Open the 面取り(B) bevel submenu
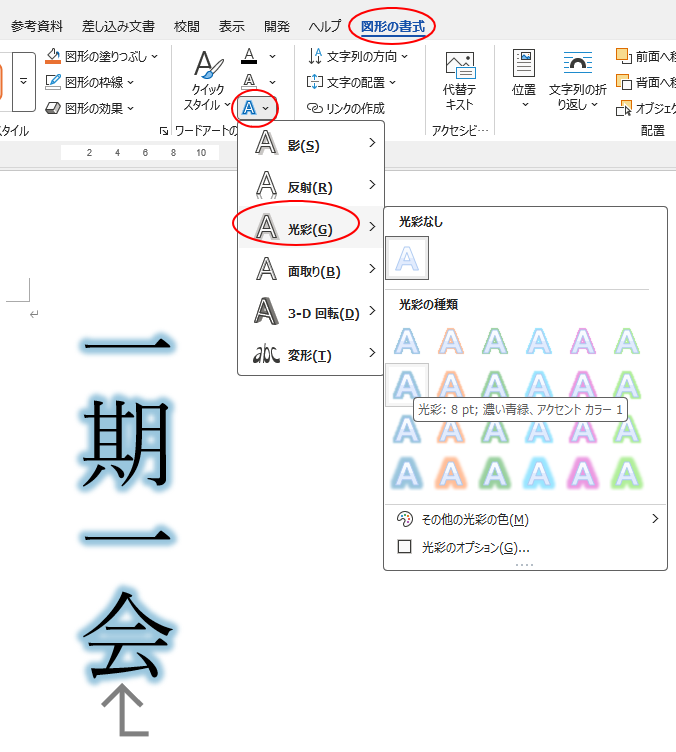 311,269
